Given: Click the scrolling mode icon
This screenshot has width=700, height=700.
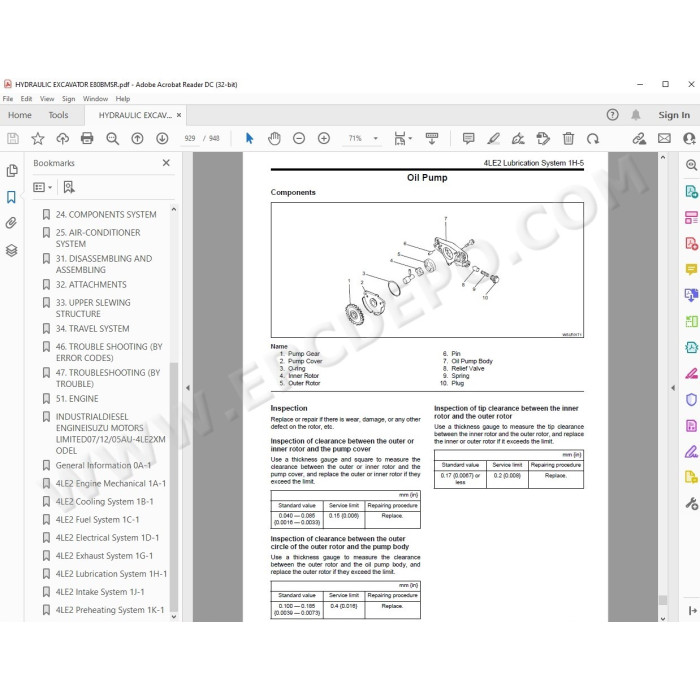Looking at the screenshot, I should [x=432, y=138].
